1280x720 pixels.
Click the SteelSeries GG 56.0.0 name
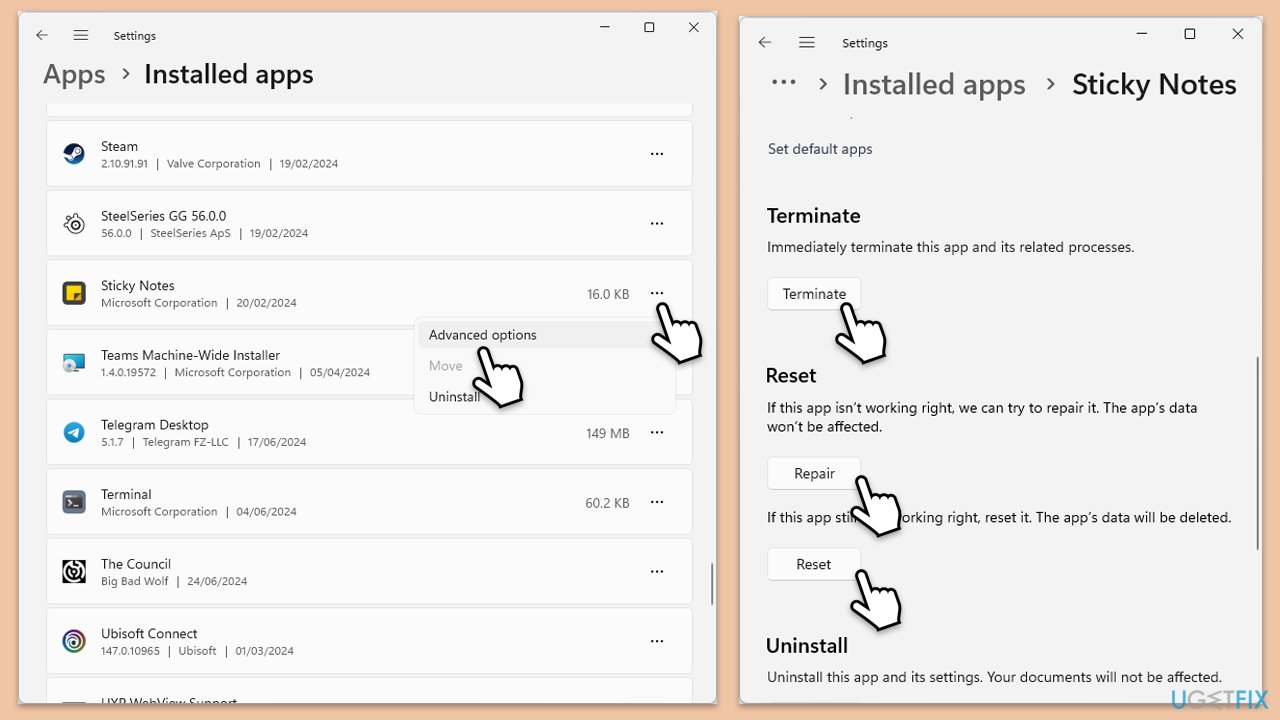click(x=164, y=216)
